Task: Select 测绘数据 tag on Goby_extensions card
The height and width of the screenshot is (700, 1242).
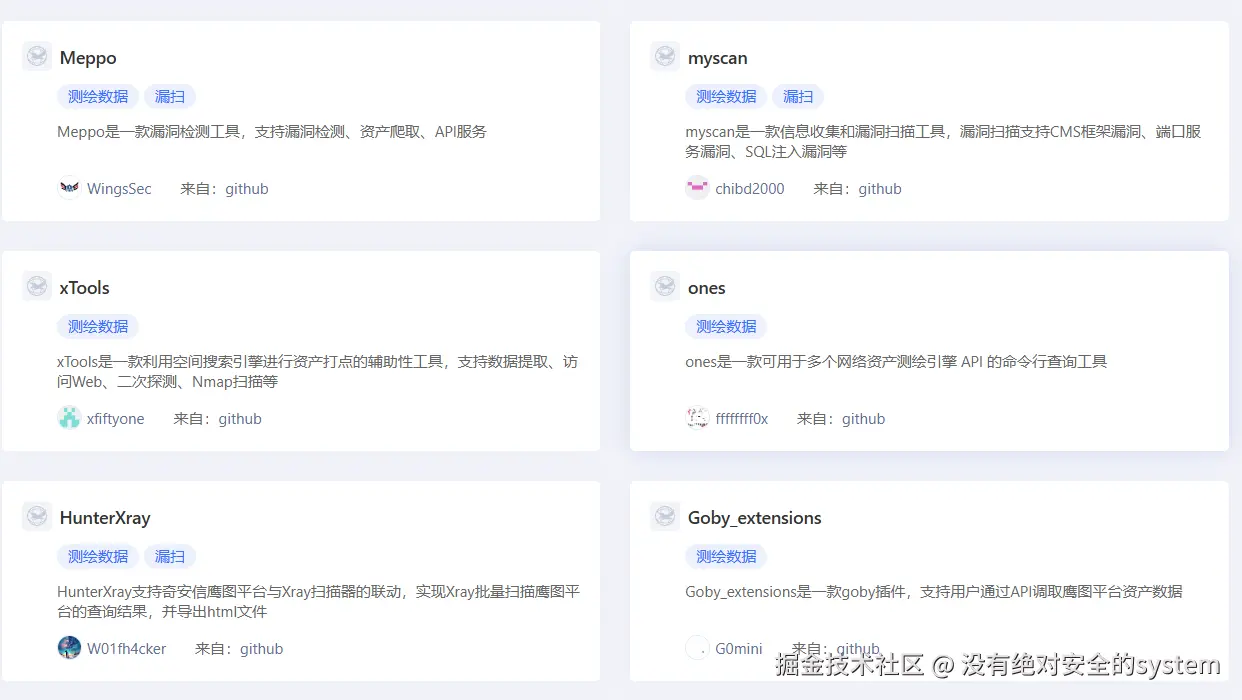Action: (726, 556)
